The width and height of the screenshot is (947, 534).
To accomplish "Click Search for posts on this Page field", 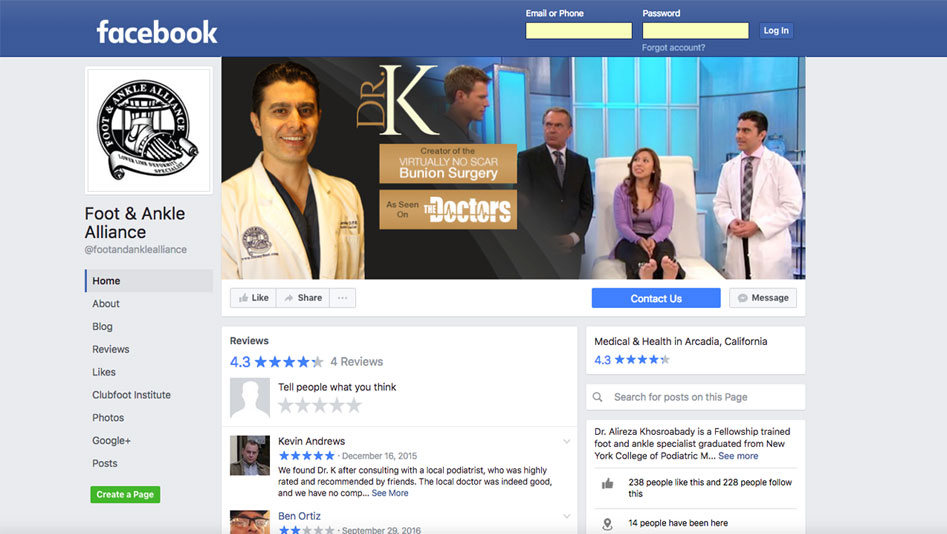I will (x=696, y=397).
